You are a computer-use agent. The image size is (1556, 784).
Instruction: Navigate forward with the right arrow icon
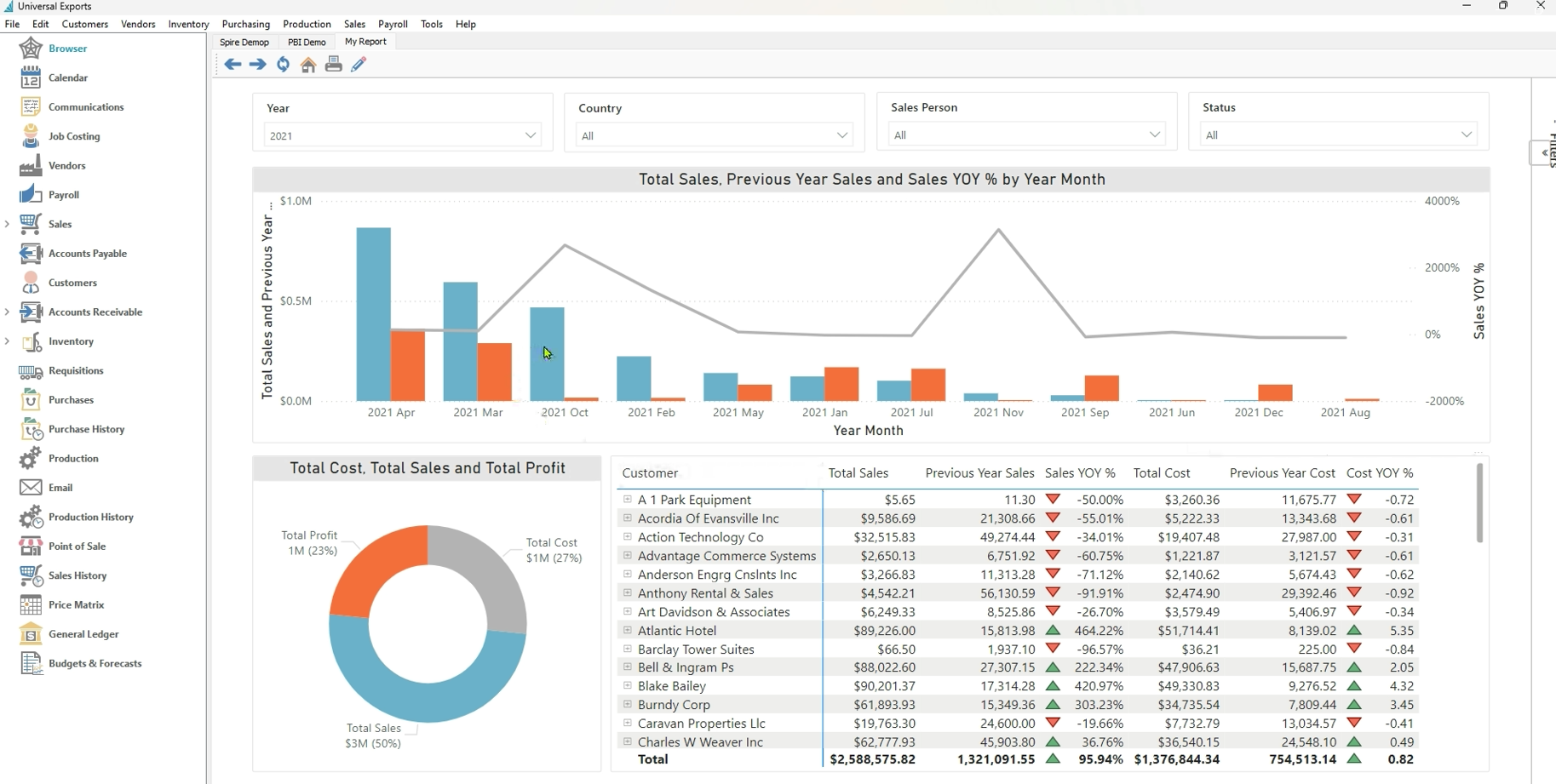(x=258, y=64)
